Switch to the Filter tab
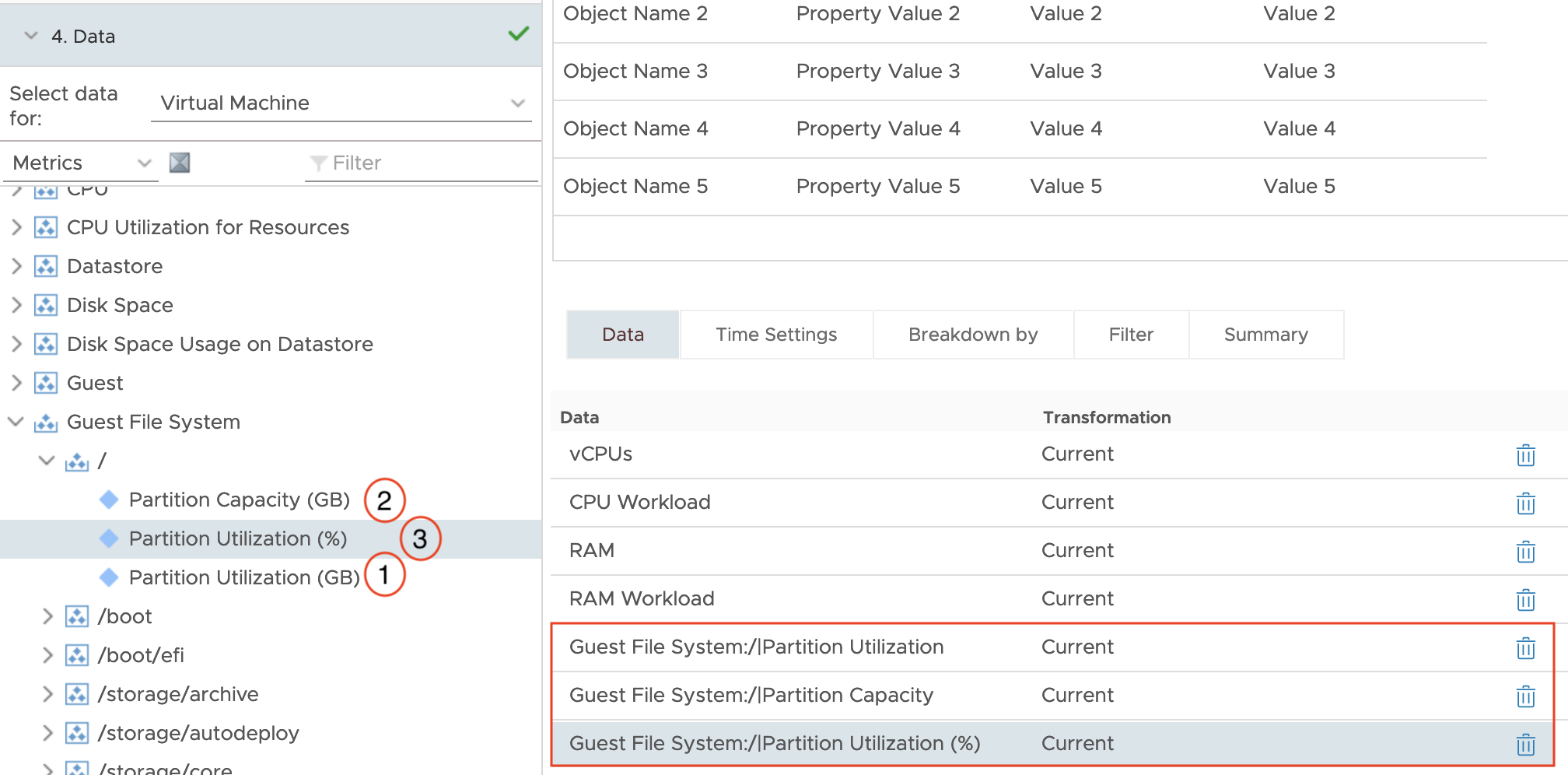Image resolution: width=1568 pixels, height=775 pixels. pos(1131,335)
